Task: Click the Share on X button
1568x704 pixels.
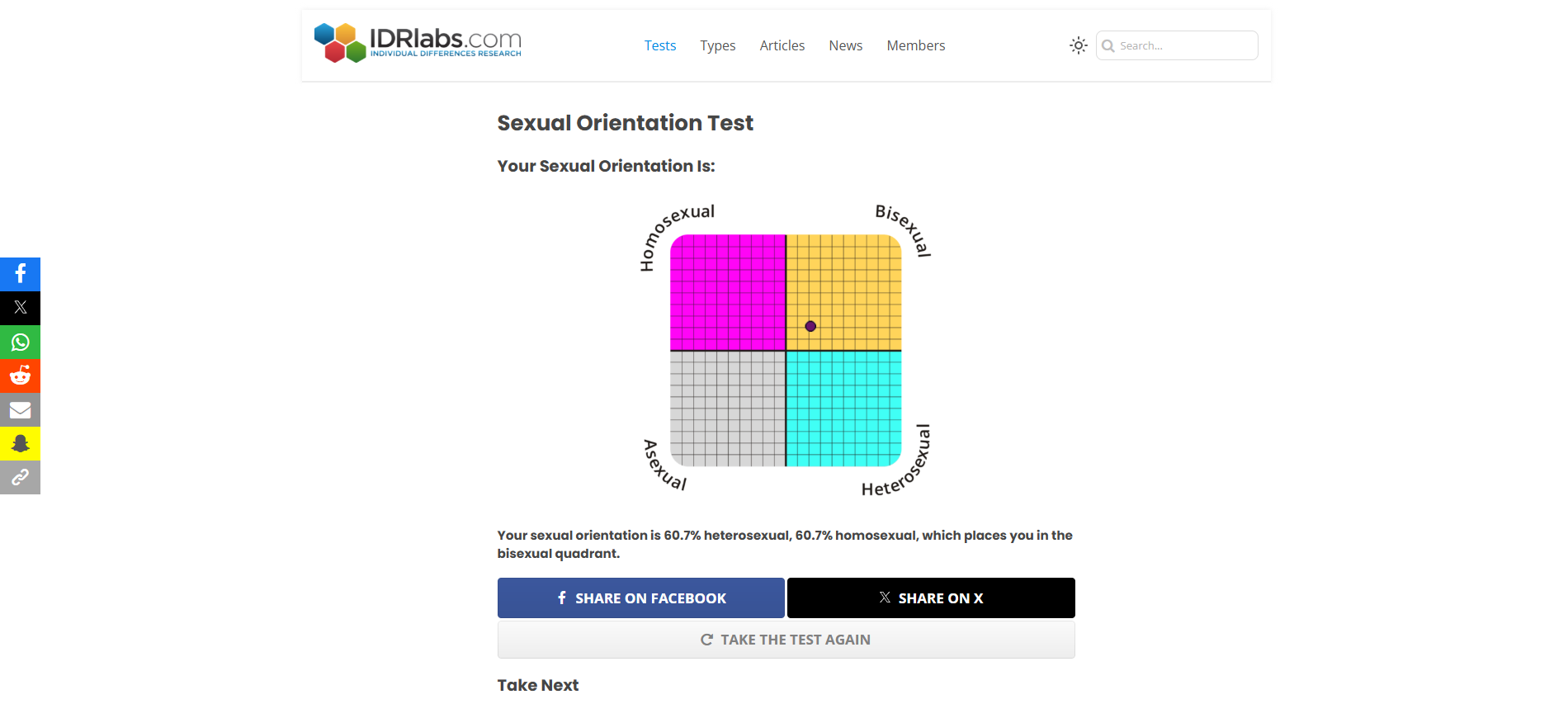Action: pos(931,598)
